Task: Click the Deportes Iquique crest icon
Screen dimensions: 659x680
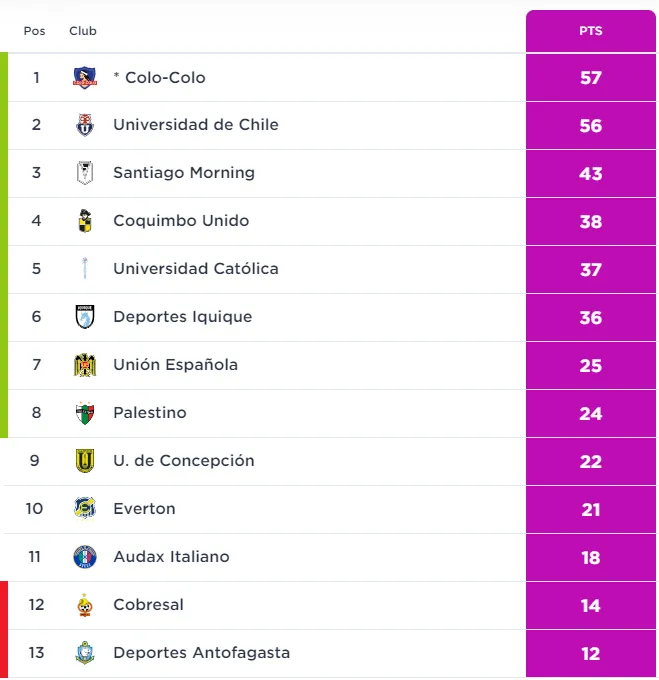Action: point(85,317)
